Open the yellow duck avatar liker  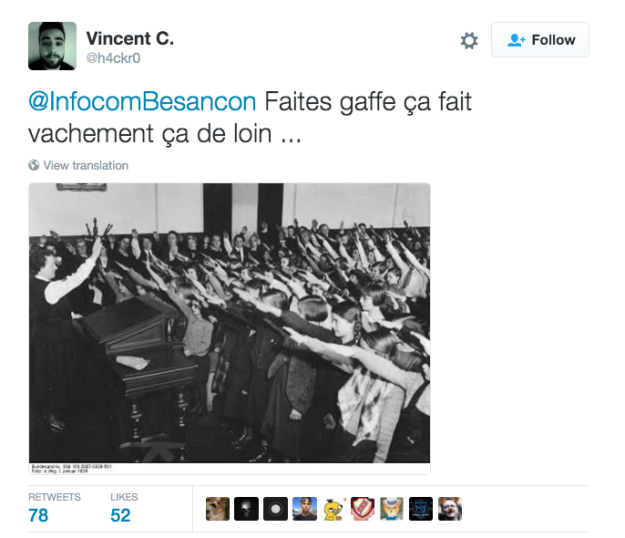tap(334, 509)
